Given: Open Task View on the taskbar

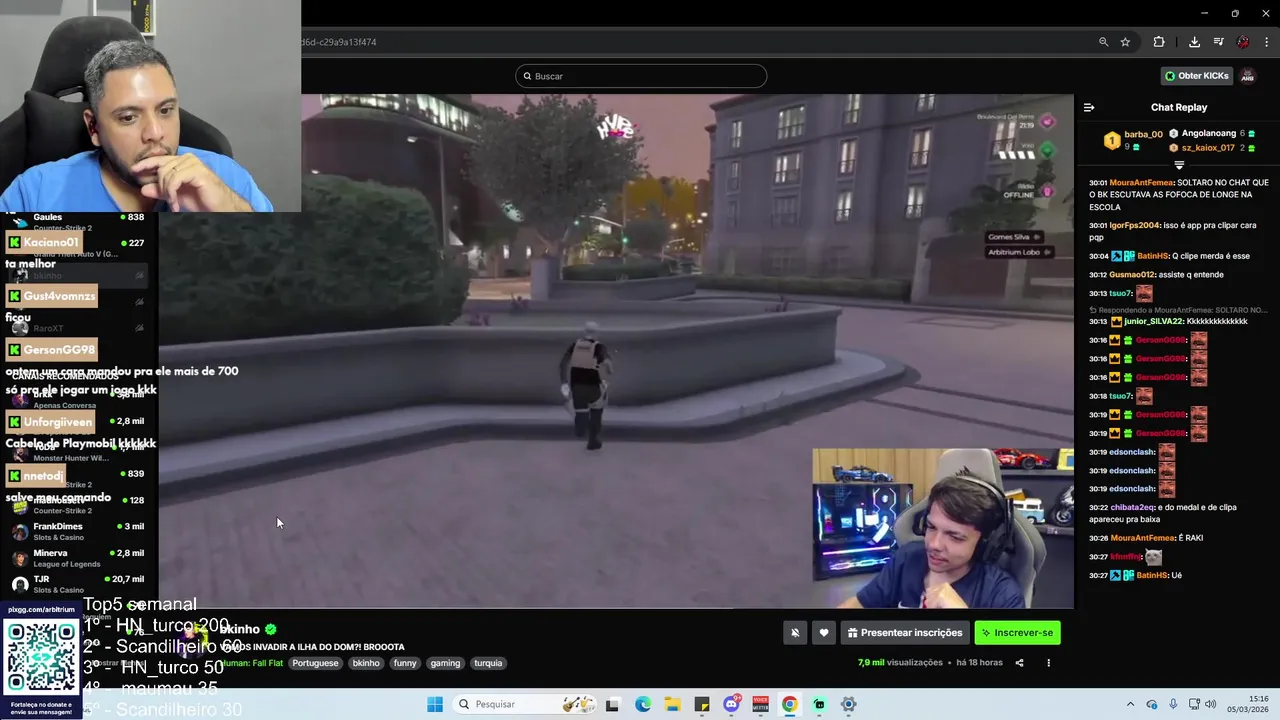Looking at the screenshot, I should [613, 704].
